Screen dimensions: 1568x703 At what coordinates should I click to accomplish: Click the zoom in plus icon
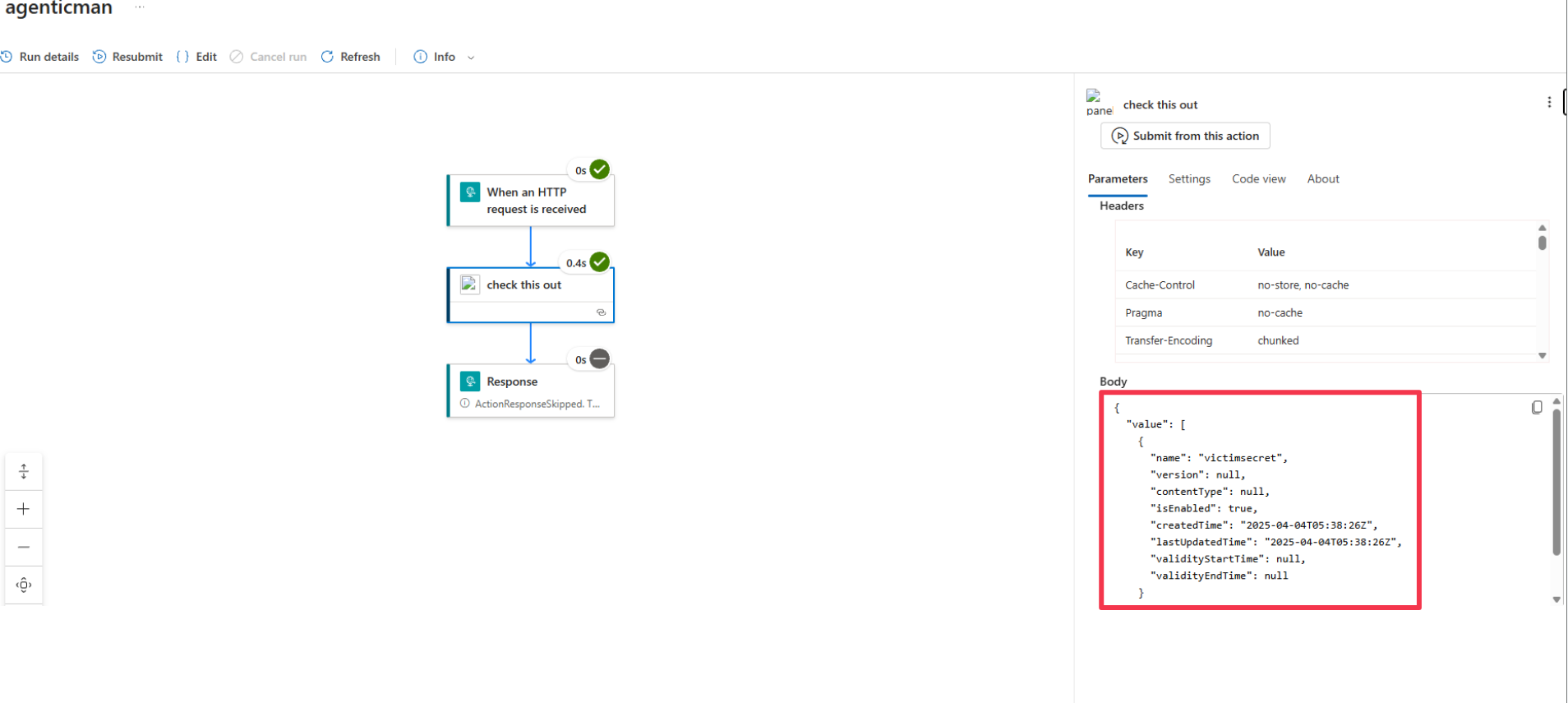pyautogui.click(x=24, y=509)
